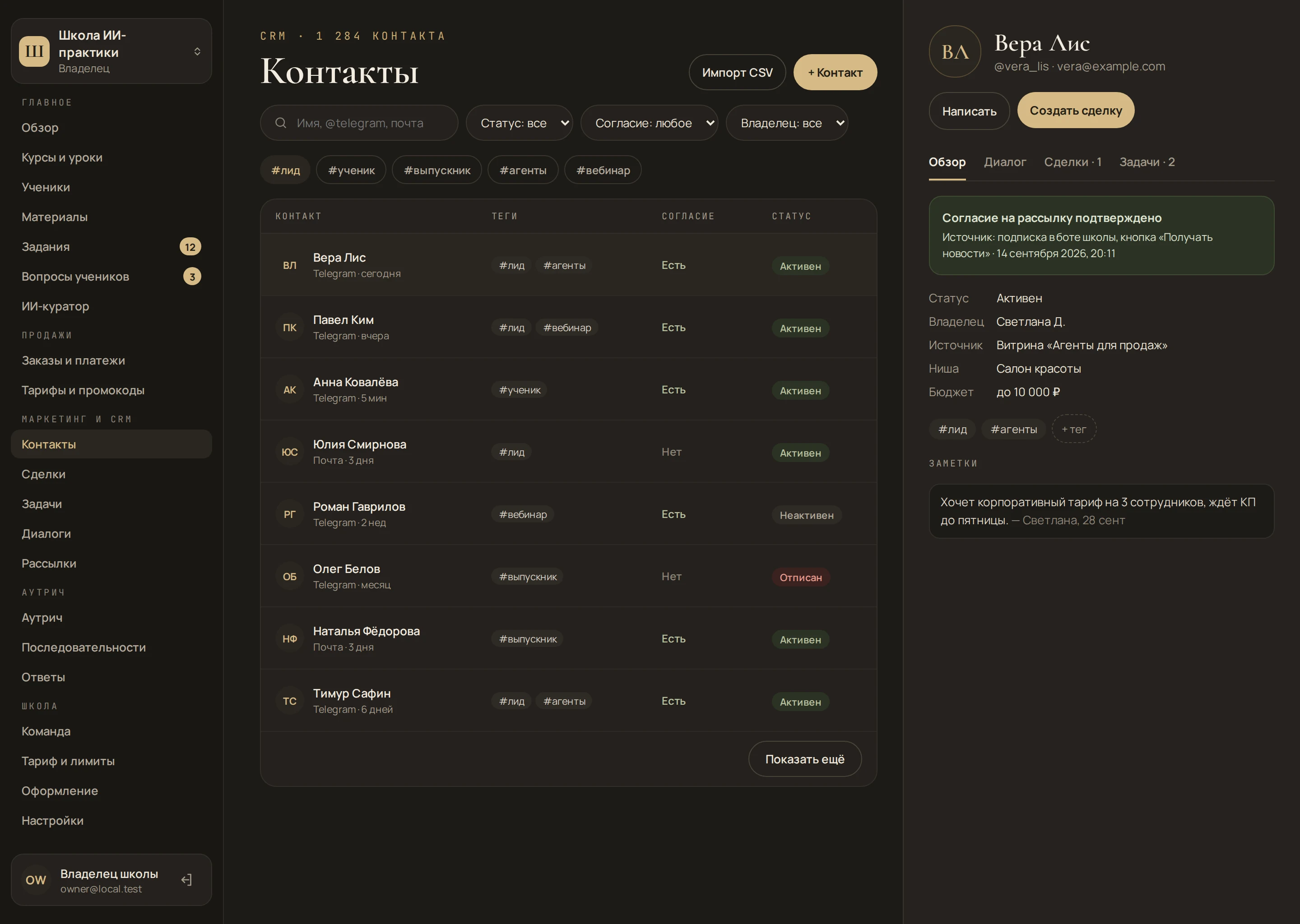Click the Неактивен status of Роман Гаврилов
Screen dimensions: 1300x924
807,515
